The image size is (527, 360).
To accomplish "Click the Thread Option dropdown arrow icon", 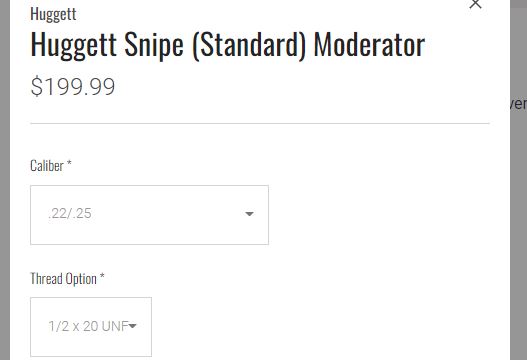I will (132, 326).
